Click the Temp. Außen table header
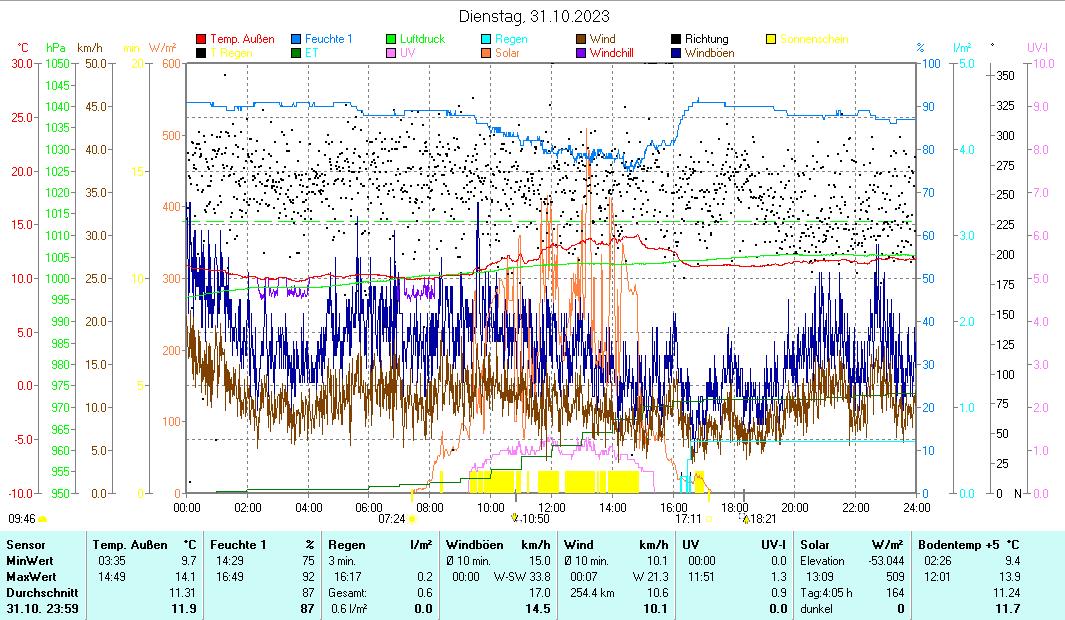1065x620 pixels. click(x=130, y=545)
